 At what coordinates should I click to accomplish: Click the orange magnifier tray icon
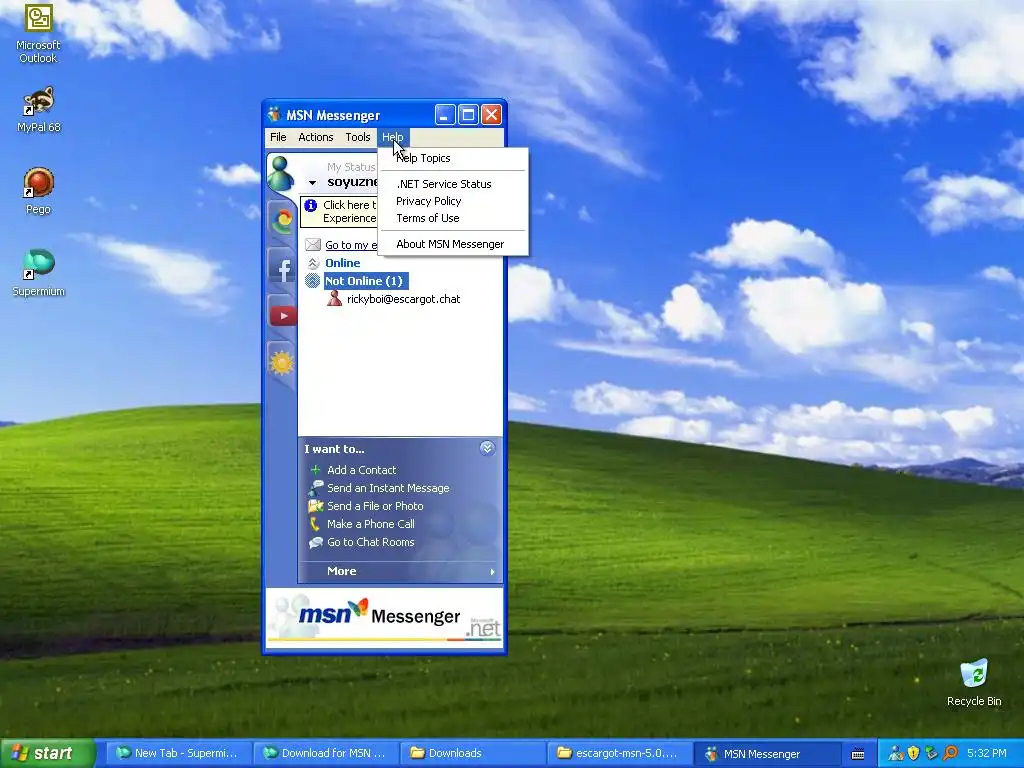coord(950,753)
